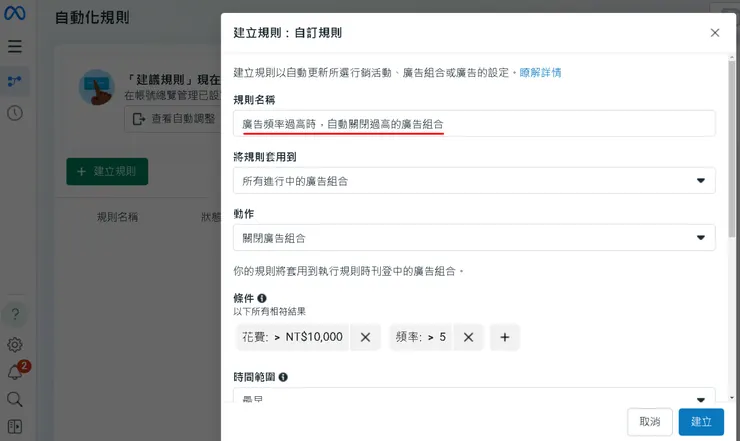Edit the 花費 > NT$10,000 condition chip
Image resolution: width=740 pixels, height=441 pixels.
click(x=293, y=337)
